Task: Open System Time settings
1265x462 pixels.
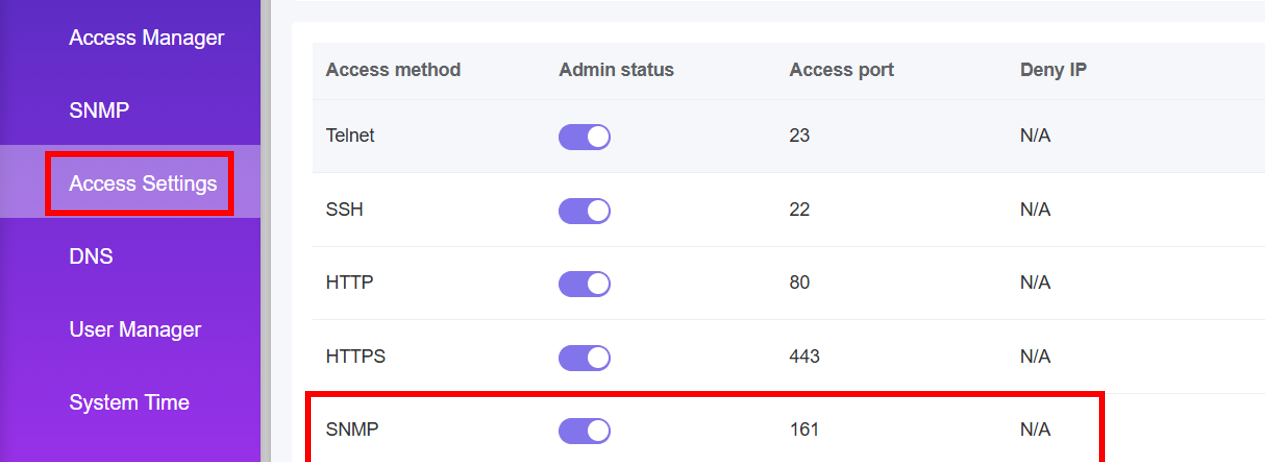Action: click(129, 402)
